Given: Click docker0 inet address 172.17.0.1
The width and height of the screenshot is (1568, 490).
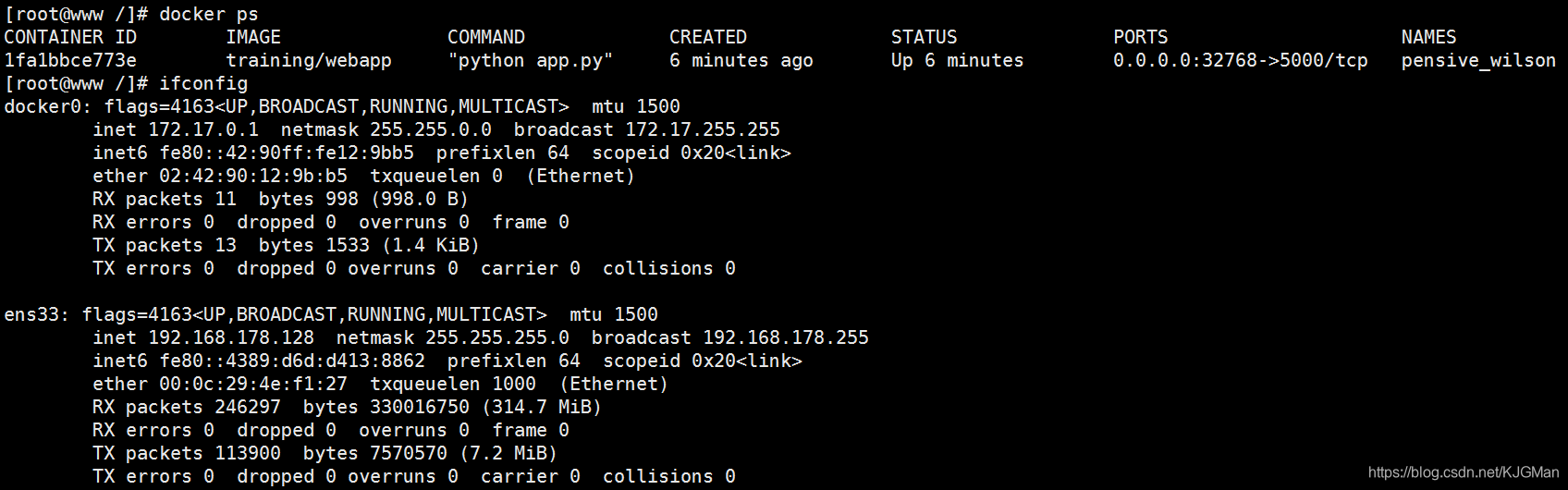Looking at the screenshot, I should tap(203, 129).
